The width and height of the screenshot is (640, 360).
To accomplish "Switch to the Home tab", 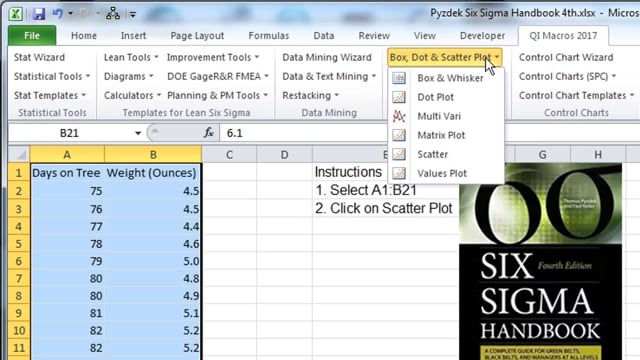I will (84, 36).
